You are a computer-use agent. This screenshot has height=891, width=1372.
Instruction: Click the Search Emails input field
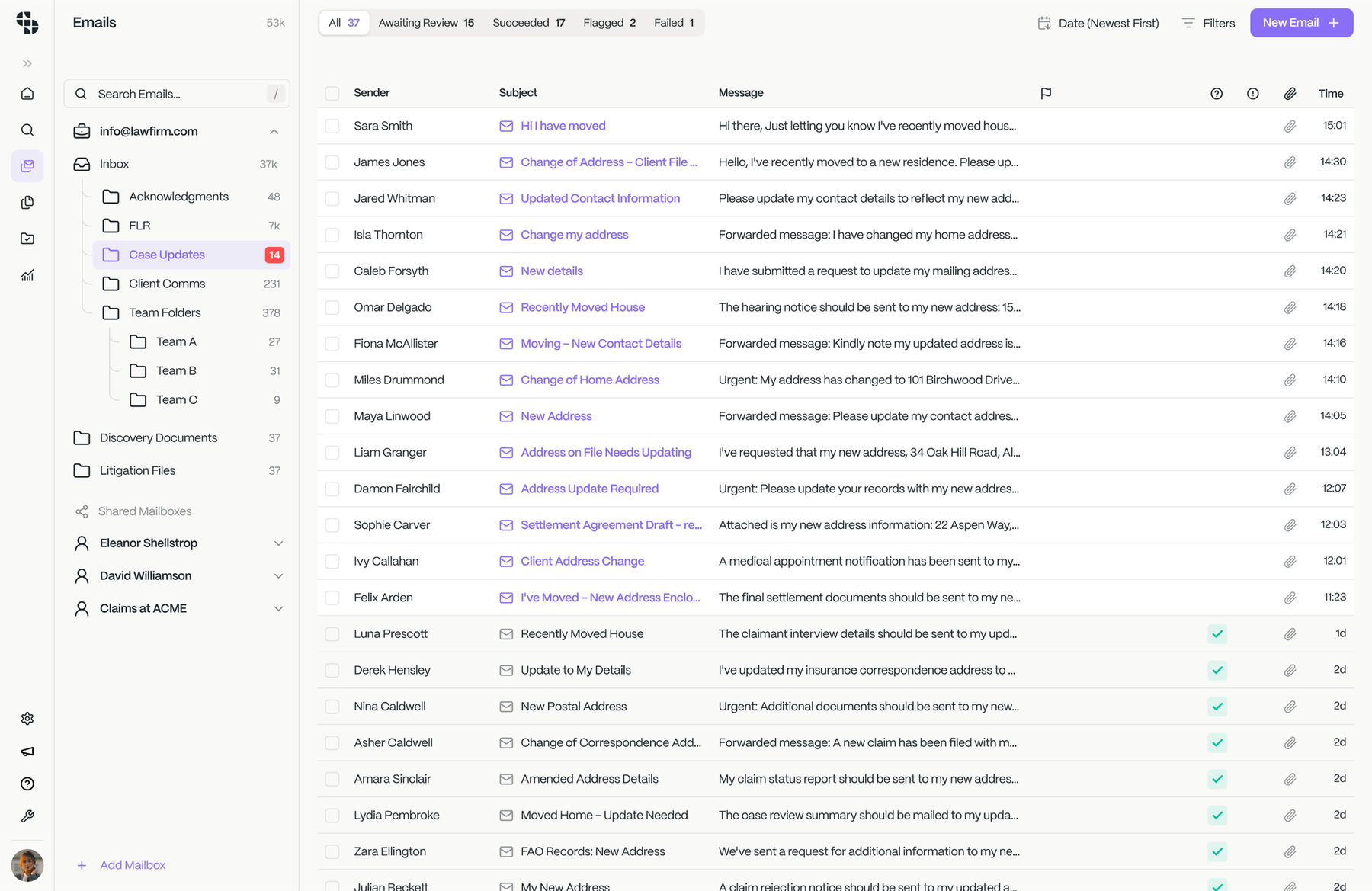(177, 94)
